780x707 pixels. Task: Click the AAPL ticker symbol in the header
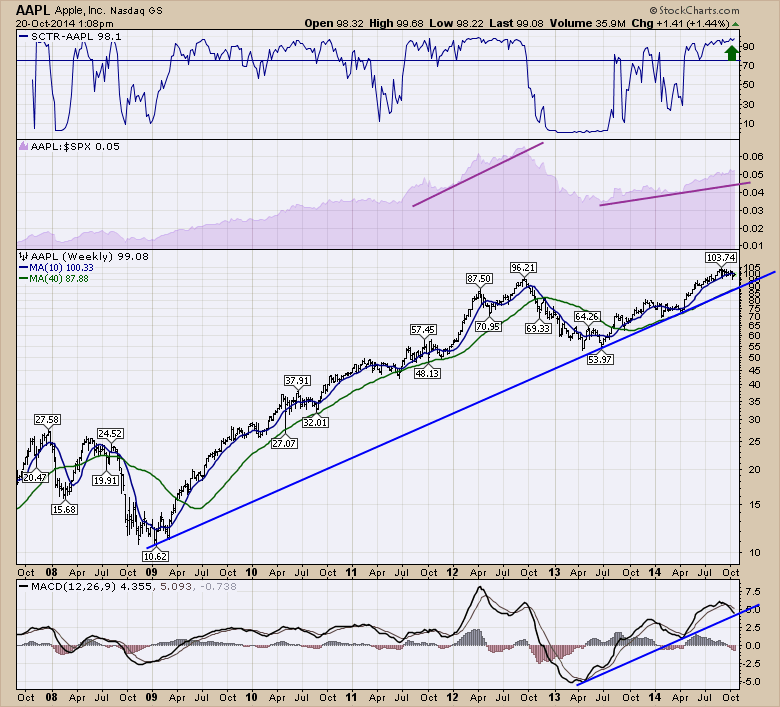point(33,10)
